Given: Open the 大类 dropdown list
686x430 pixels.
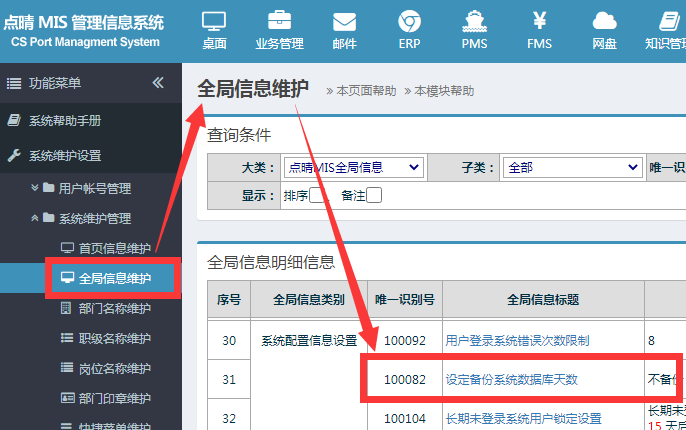Looking at the screenshot, I should 353,167.
